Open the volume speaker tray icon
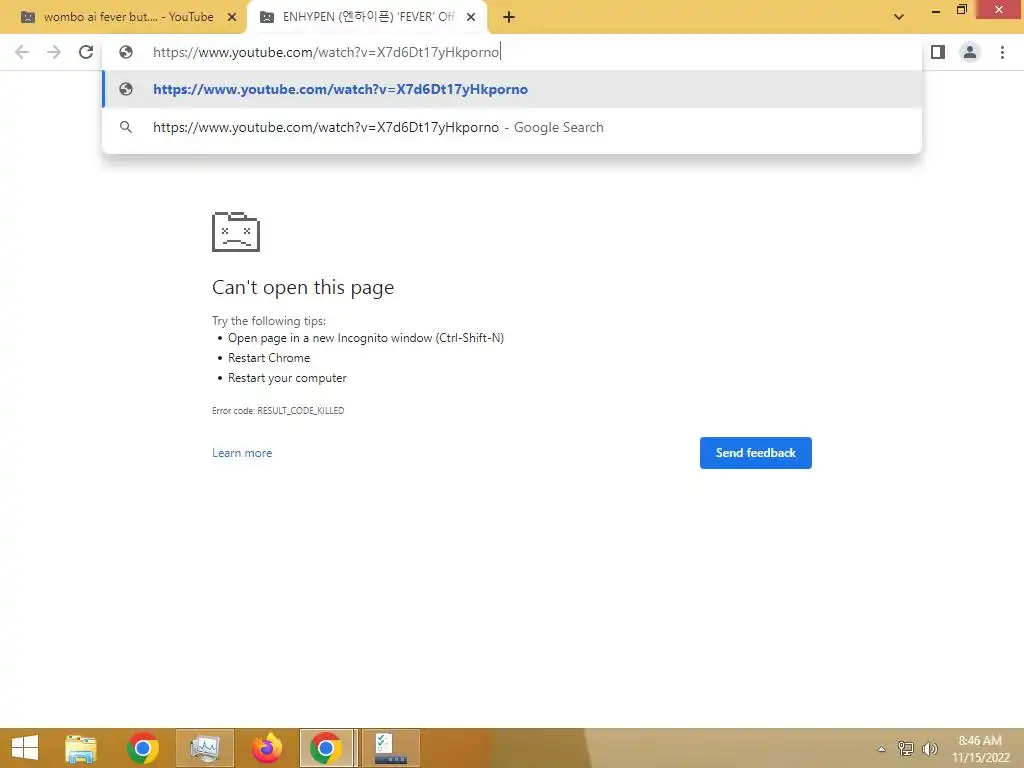 click(x=929, y=748)
